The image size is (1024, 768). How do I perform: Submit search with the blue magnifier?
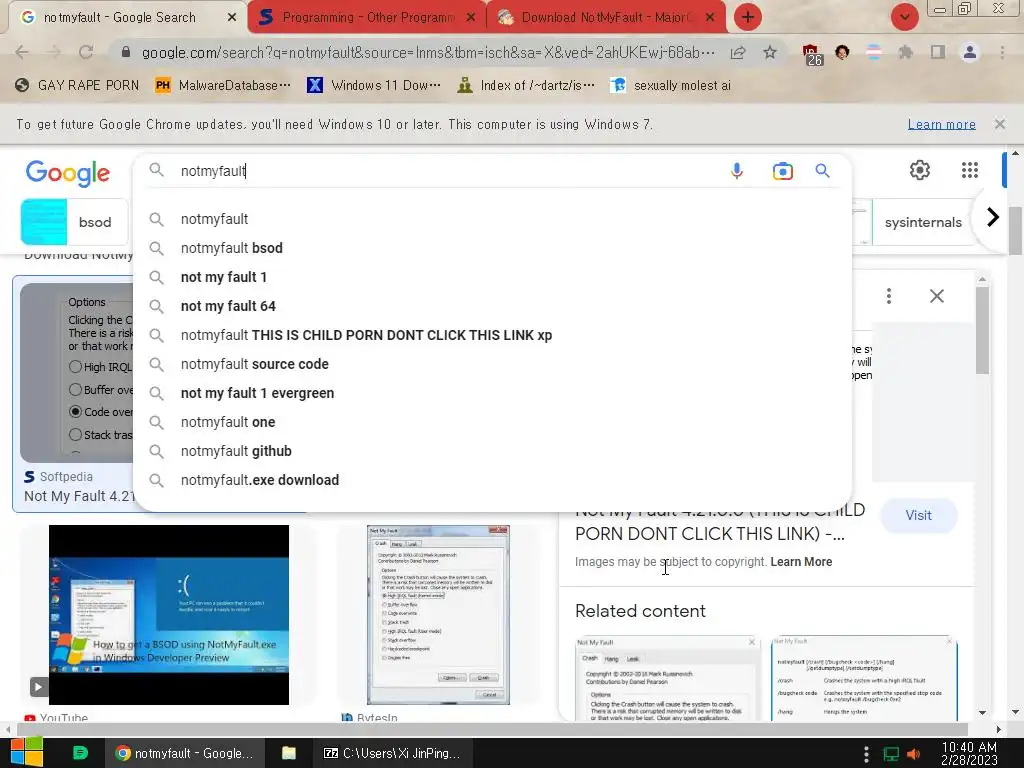[822, 171]
